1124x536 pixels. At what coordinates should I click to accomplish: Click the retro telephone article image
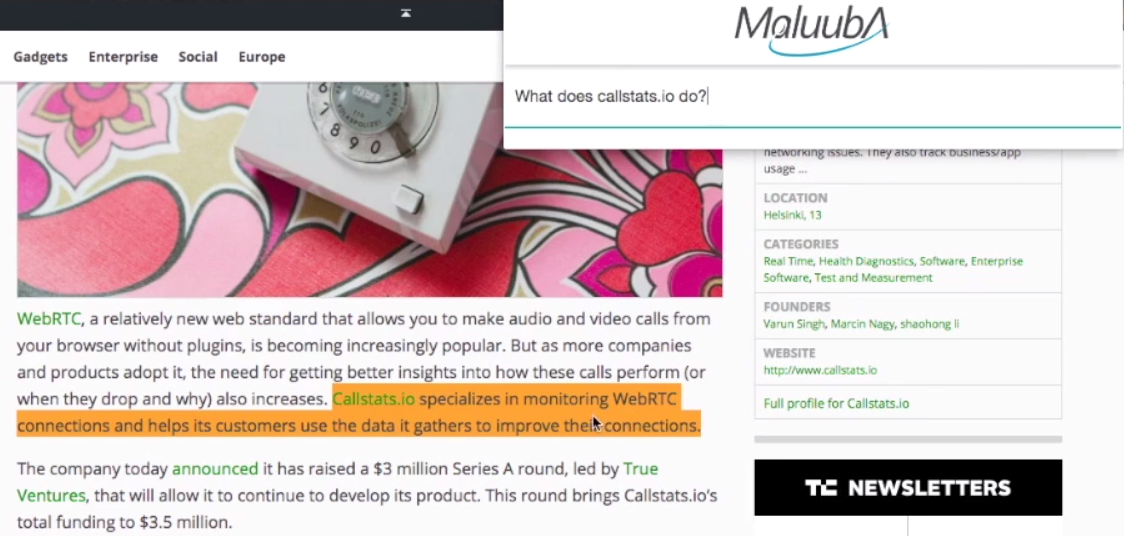pyautogui.click(x=370, y=189)
